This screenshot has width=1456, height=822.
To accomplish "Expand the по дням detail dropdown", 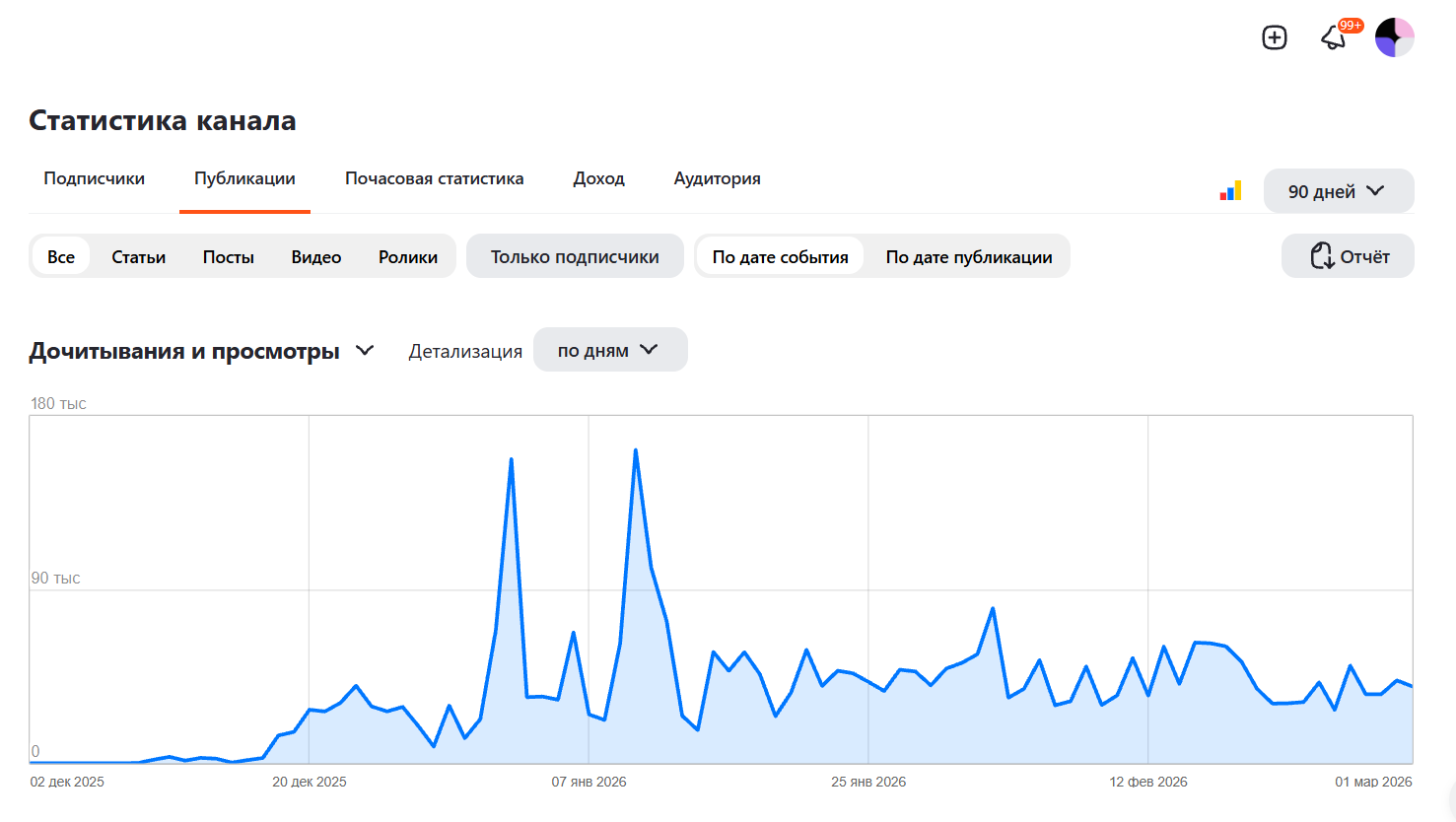I will point(610,350).
